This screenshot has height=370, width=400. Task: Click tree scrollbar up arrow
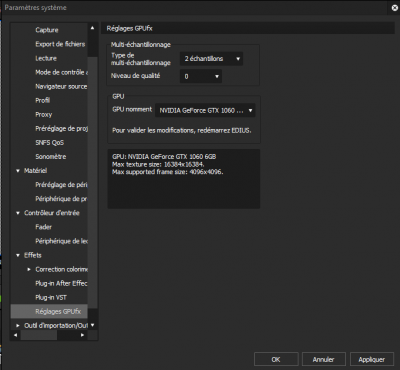[92, 28]
